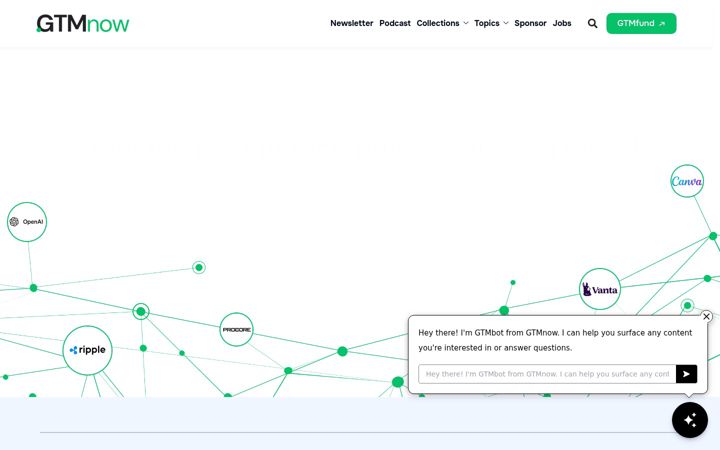Click the Procore logo bubble
This screenshot has width=720, height=450.
point(236,330)
